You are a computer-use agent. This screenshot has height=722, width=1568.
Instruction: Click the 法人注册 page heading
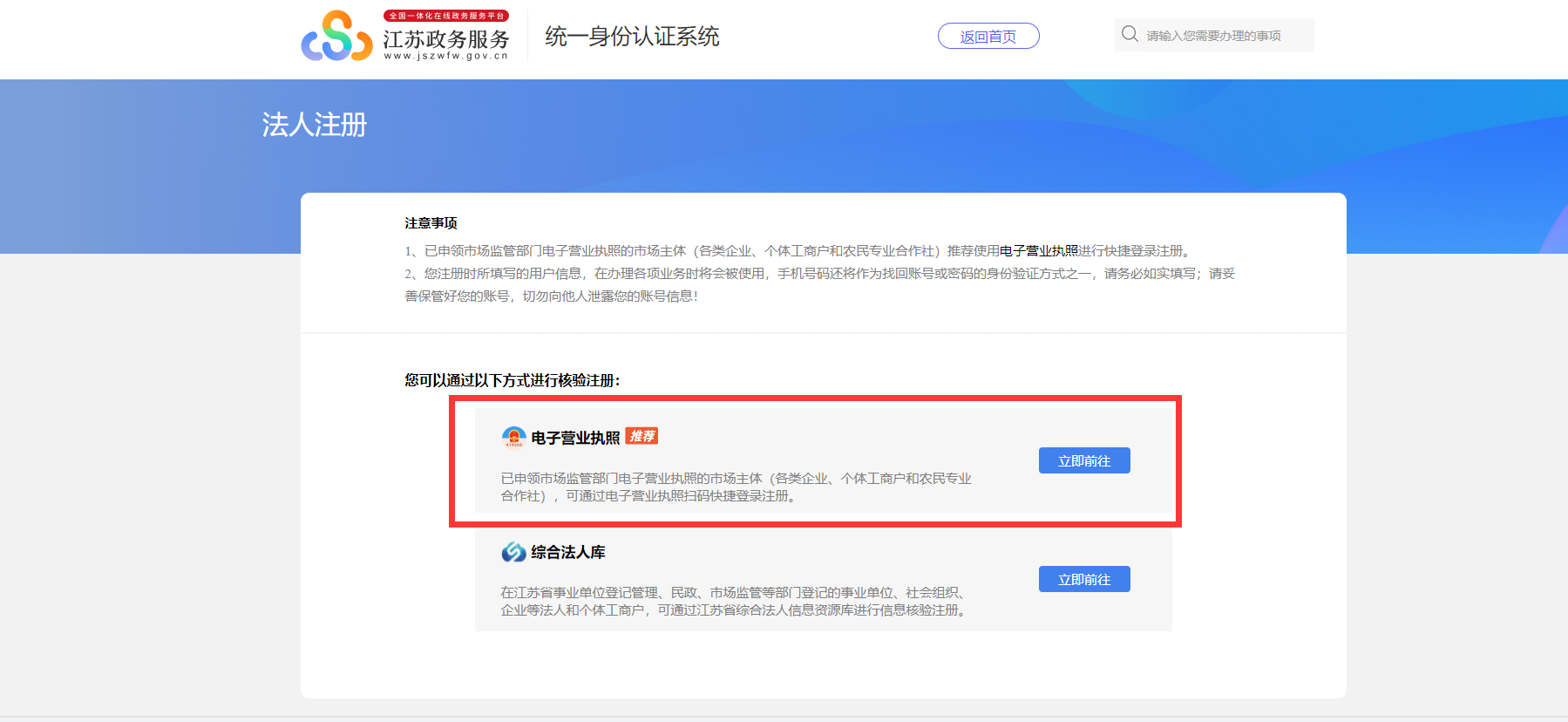pos(315,125)
